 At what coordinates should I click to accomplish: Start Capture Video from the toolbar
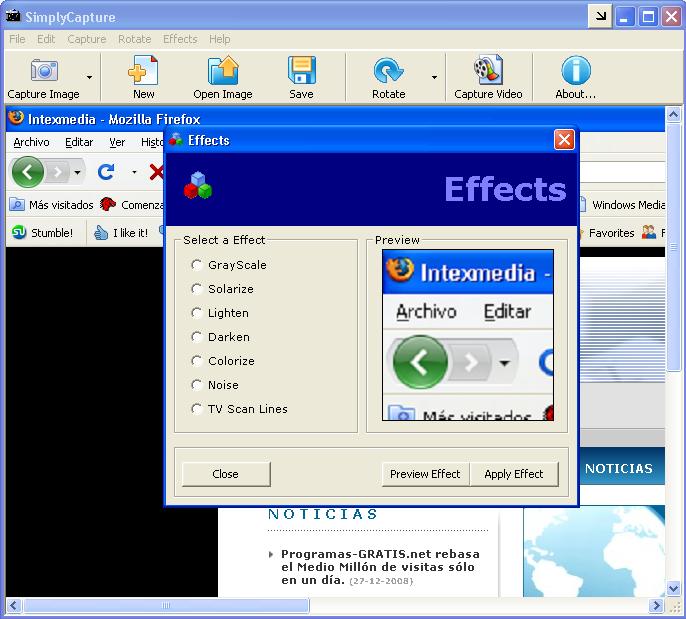point(488,77)
